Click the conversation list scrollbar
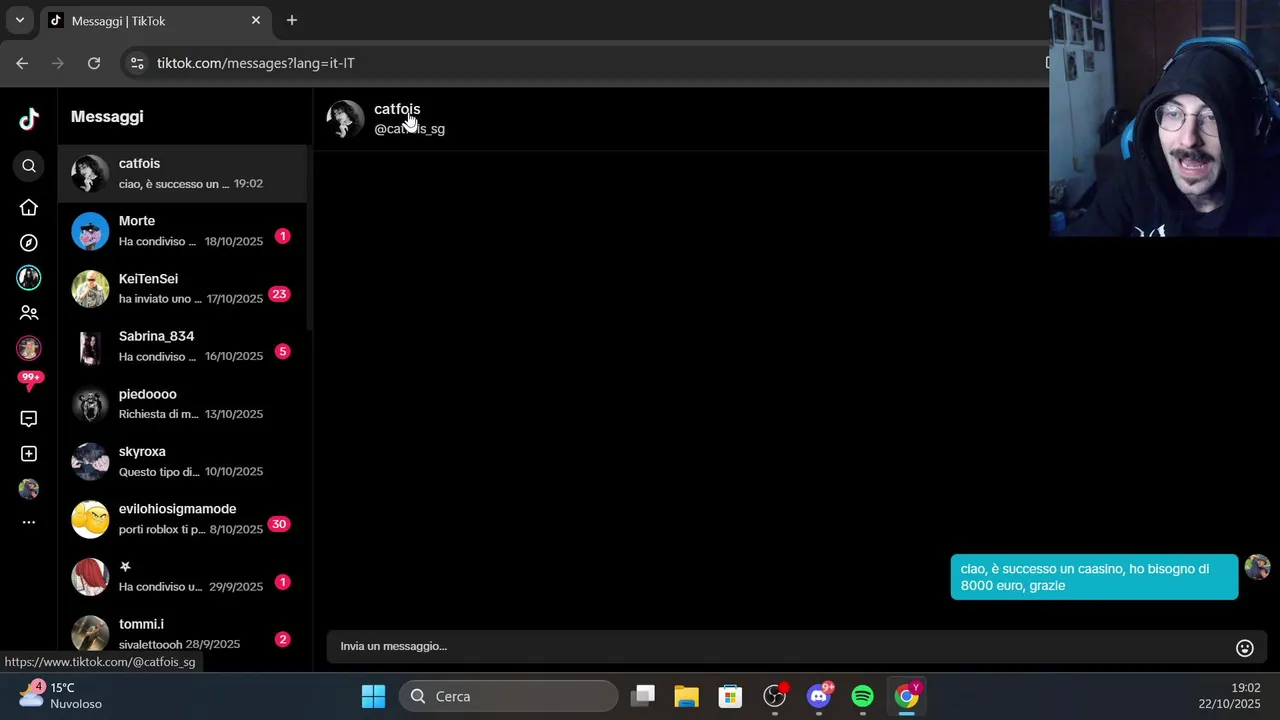This screenshot has width=1280, height=720. click(309, 238)
